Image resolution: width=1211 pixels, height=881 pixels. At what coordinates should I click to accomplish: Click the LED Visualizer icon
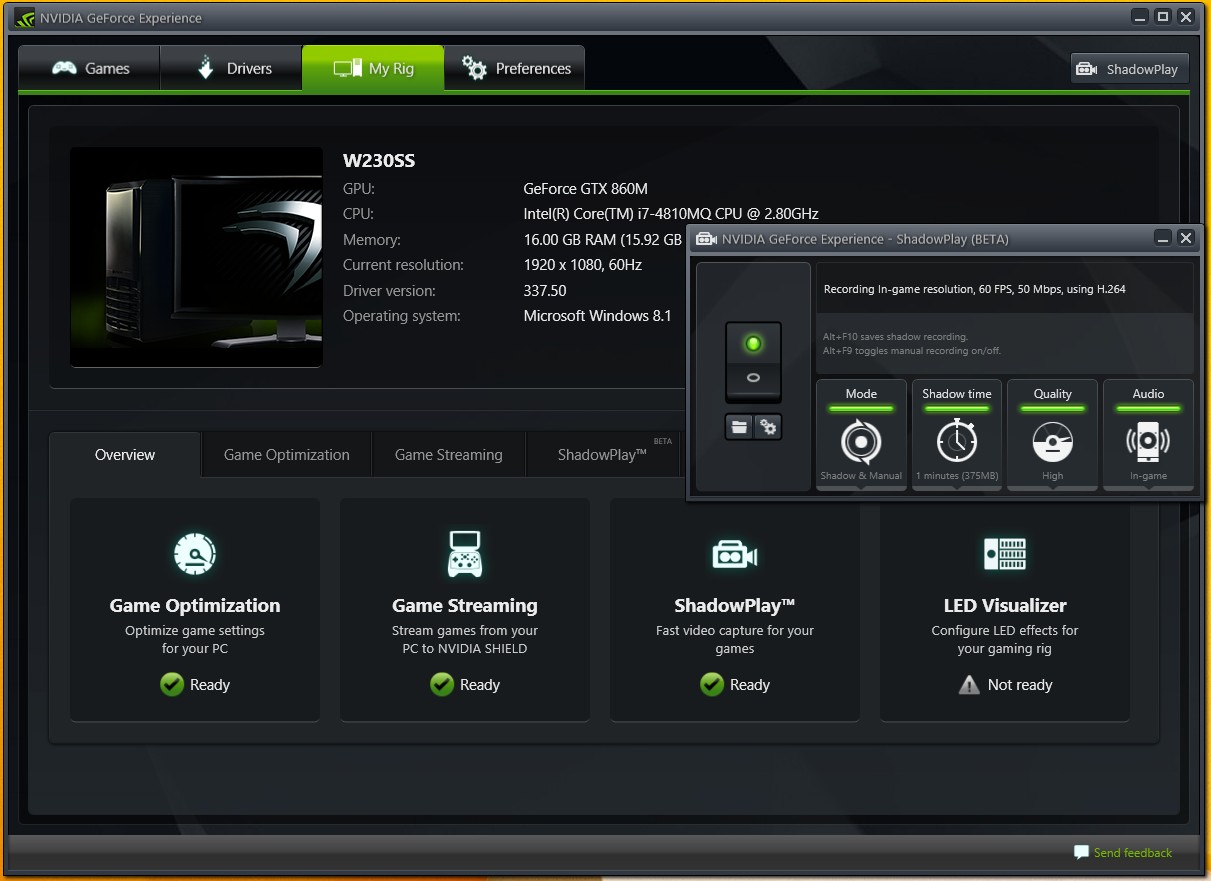1004,553
